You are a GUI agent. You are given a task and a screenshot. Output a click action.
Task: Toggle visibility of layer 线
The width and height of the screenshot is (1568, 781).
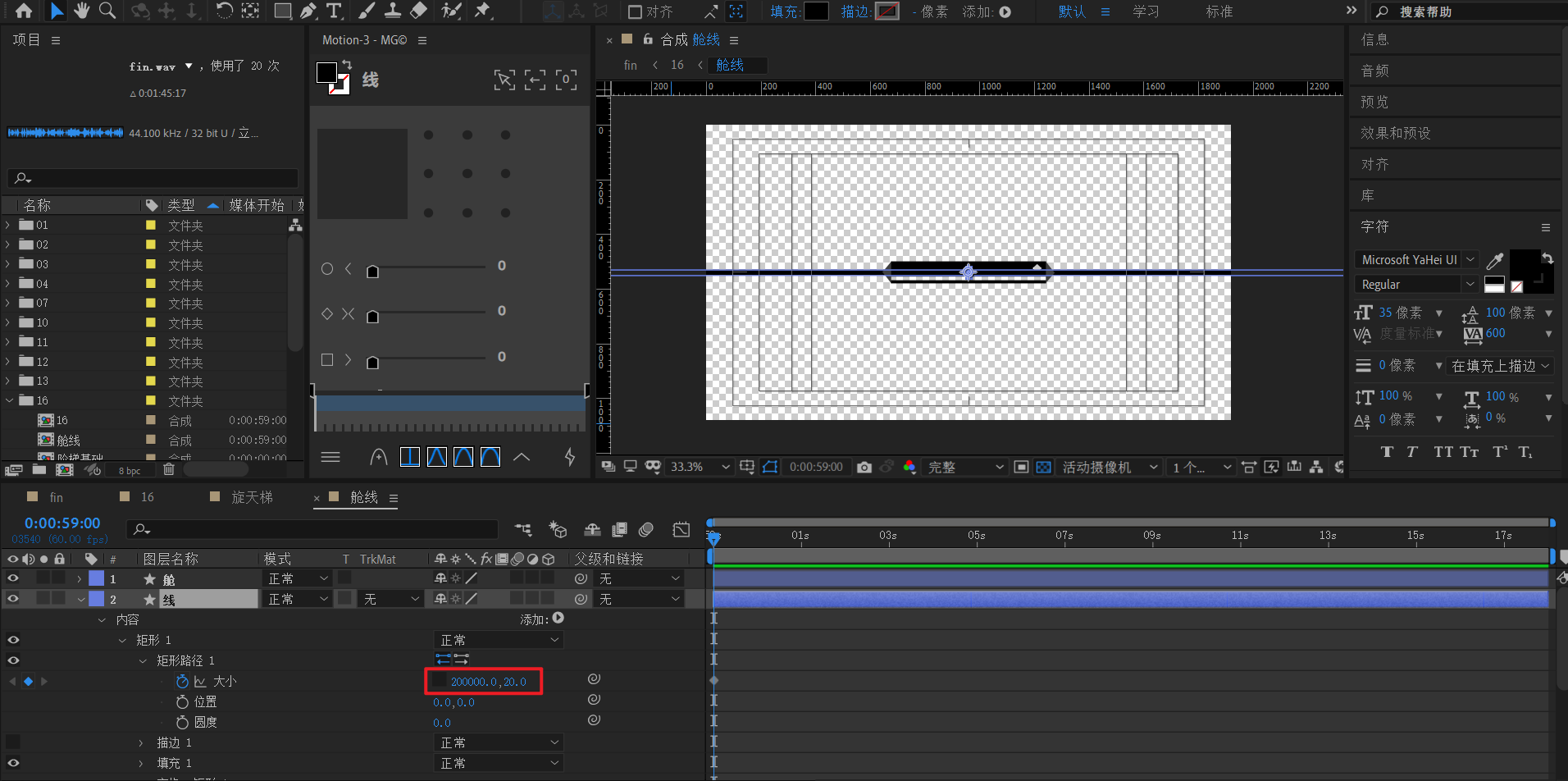(13, 599)
